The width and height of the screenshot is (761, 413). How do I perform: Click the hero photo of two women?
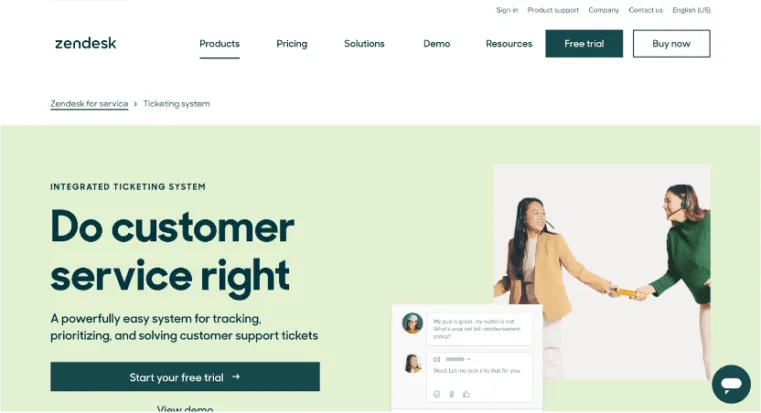pos(602,272)
